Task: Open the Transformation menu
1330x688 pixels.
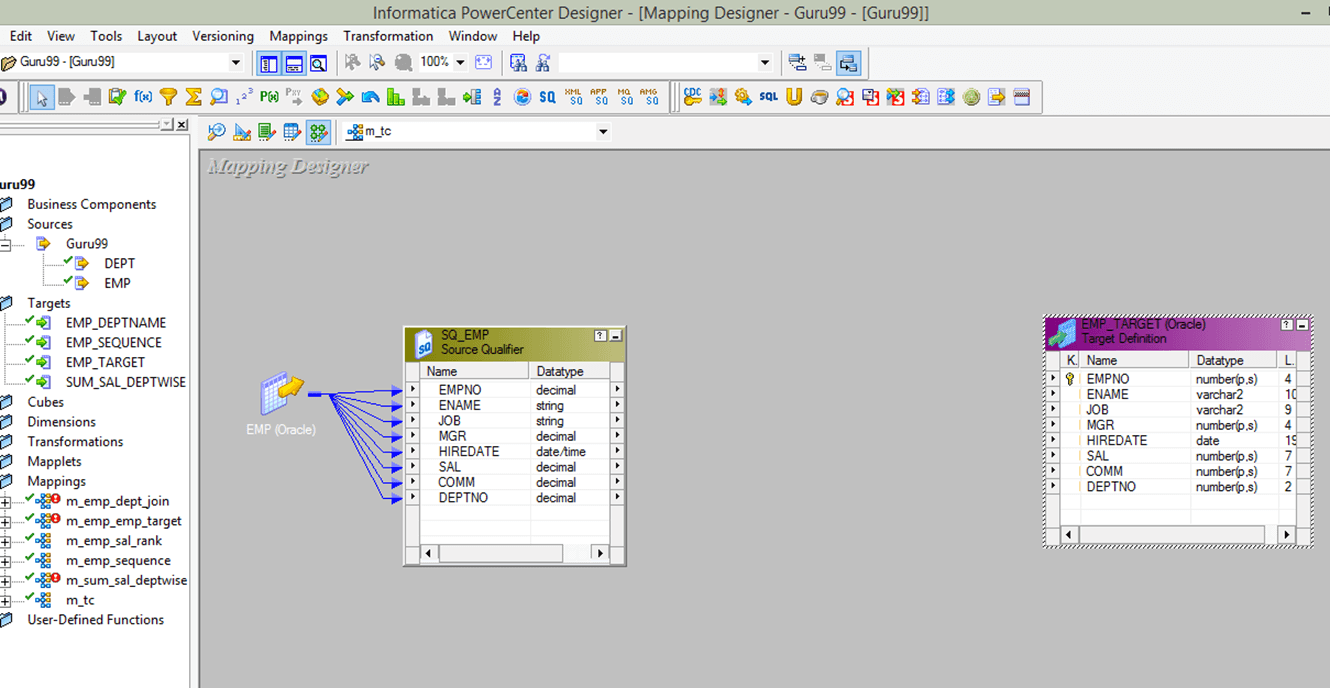Action: click(388, 36)
